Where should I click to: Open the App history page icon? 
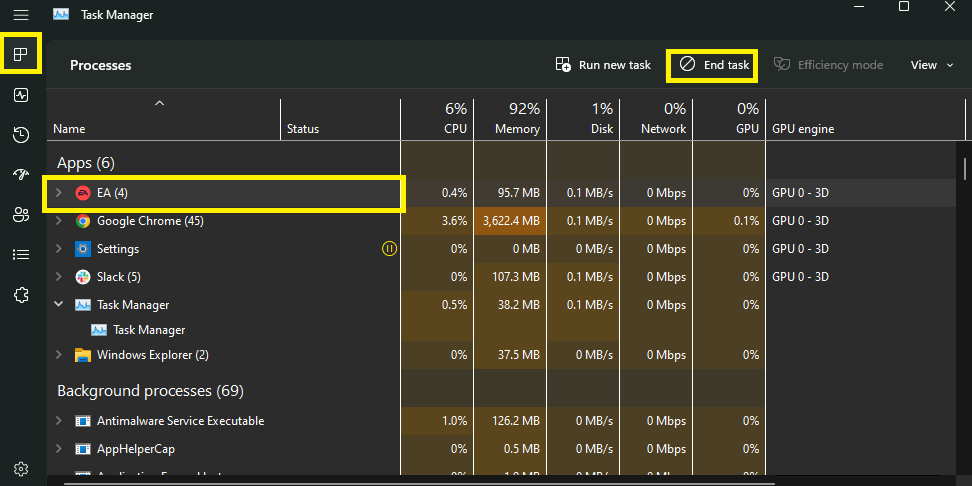[21, 135]
